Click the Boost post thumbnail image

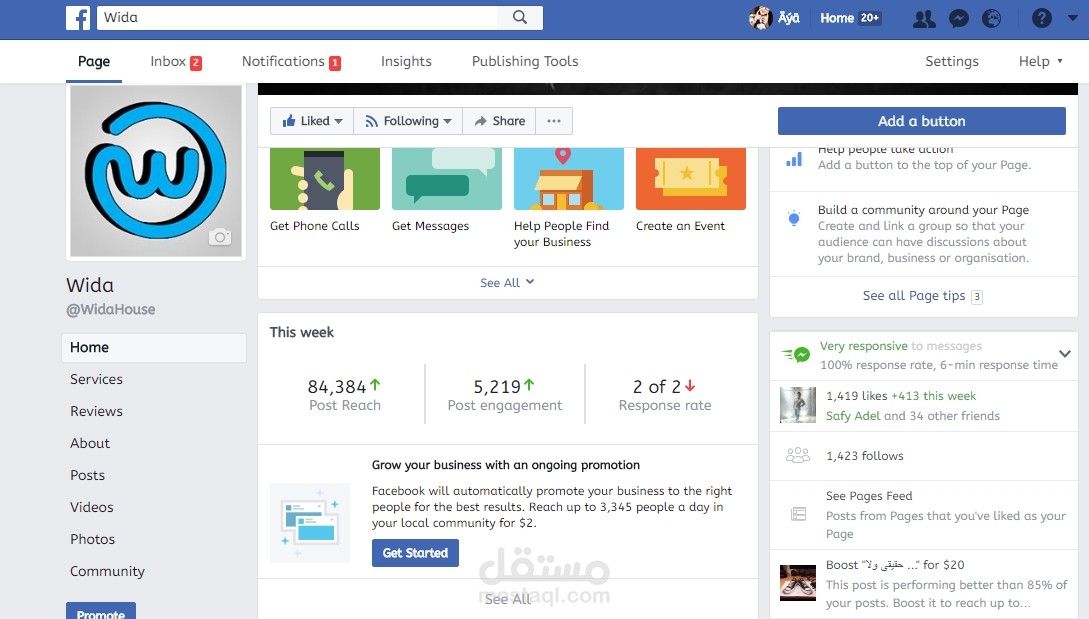point(797,583)
